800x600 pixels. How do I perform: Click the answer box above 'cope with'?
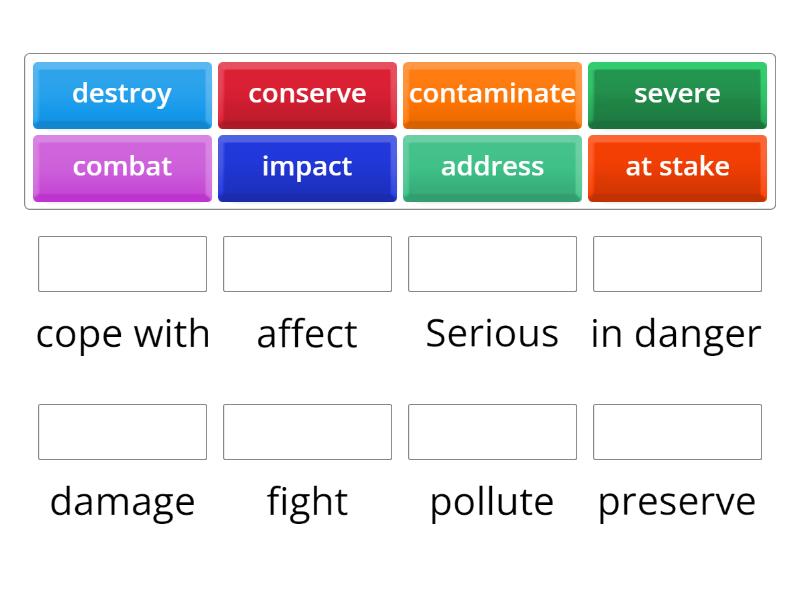122,264
